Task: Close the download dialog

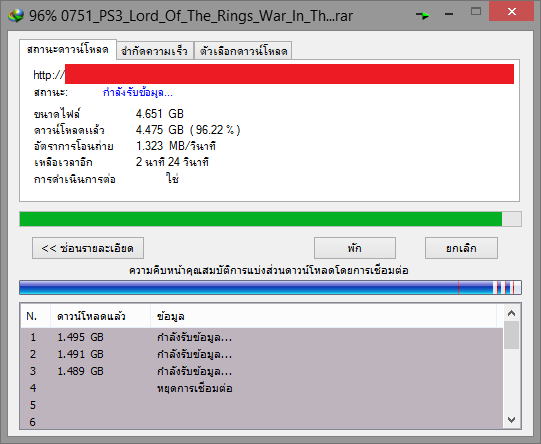Action: (x=511, y=12)
